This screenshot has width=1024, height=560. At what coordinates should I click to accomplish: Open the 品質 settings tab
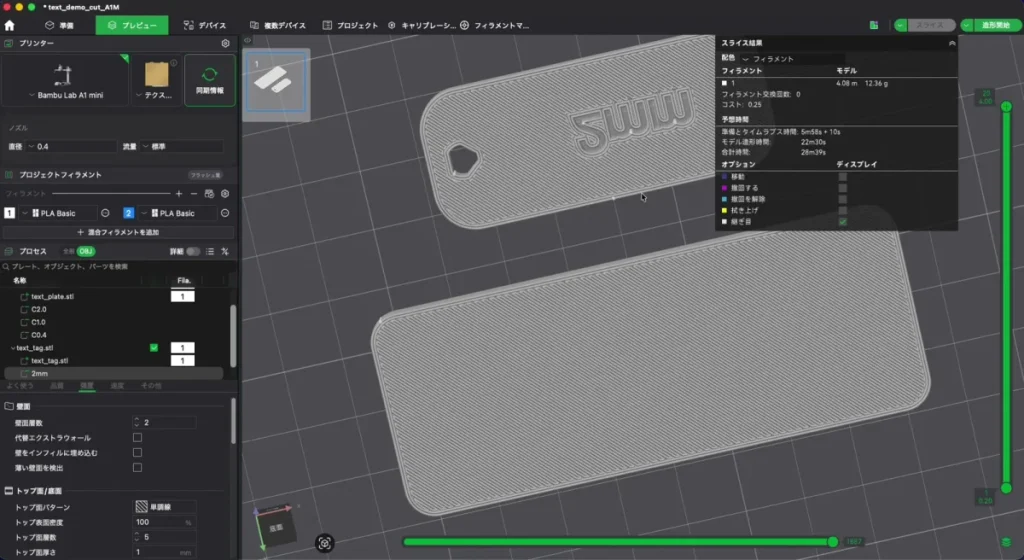point(57,386)
